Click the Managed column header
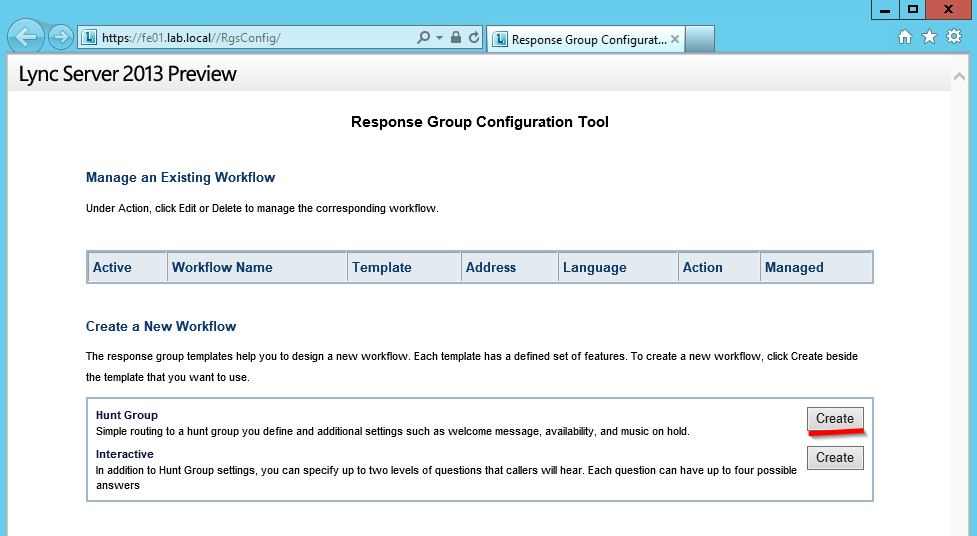Viewport: 977px width, 536px height. [x=816, y=267]
